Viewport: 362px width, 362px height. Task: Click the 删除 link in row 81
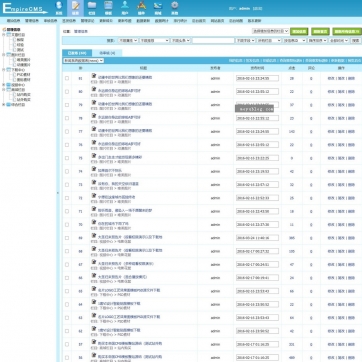tap(352, 78)
